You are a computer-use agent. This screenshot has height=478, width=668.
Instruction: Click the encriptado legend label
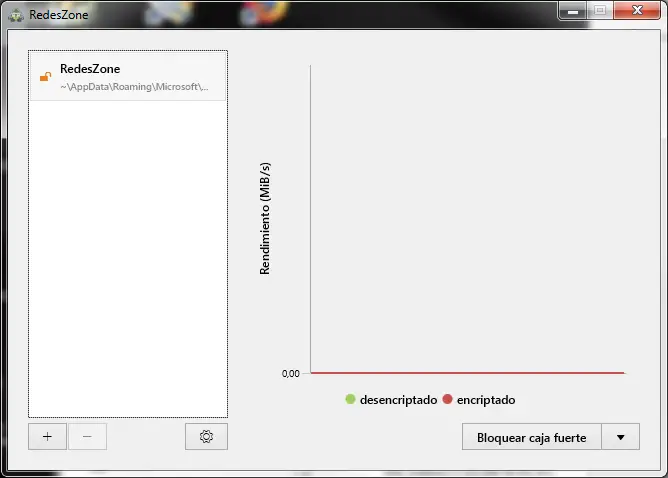click(x=486, y=400)
